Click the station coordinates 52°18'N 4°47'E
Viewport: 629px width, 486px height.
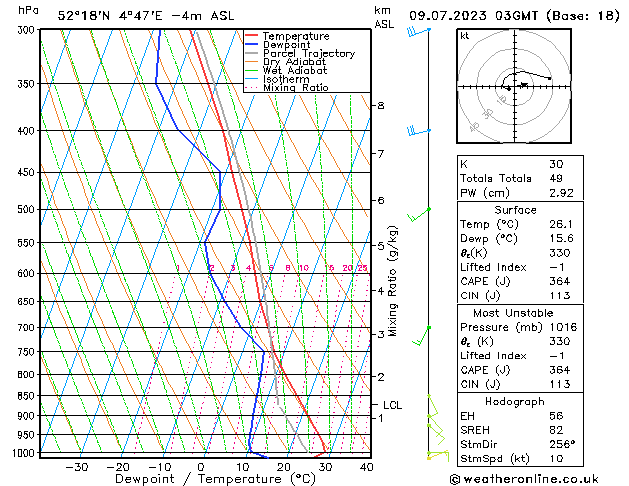coord(110,16)
